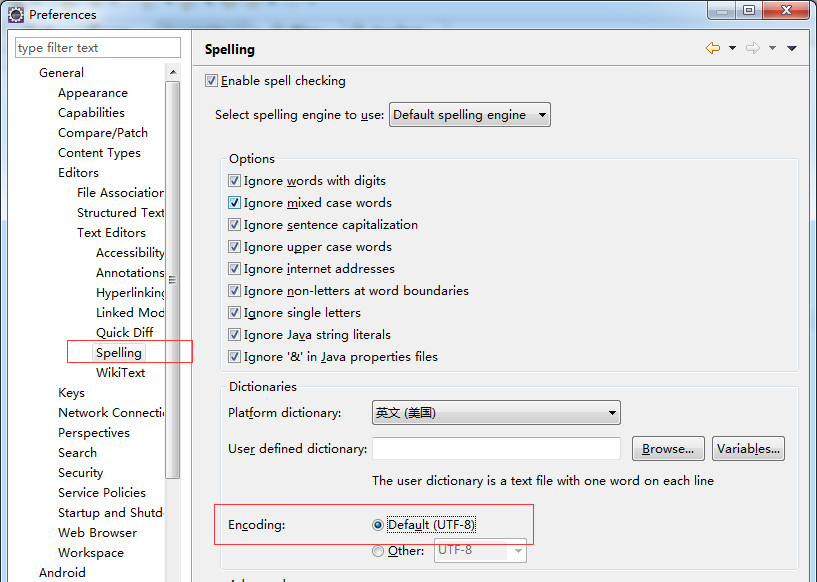Uncheck Ignore internet addresses option

point(234,269)
